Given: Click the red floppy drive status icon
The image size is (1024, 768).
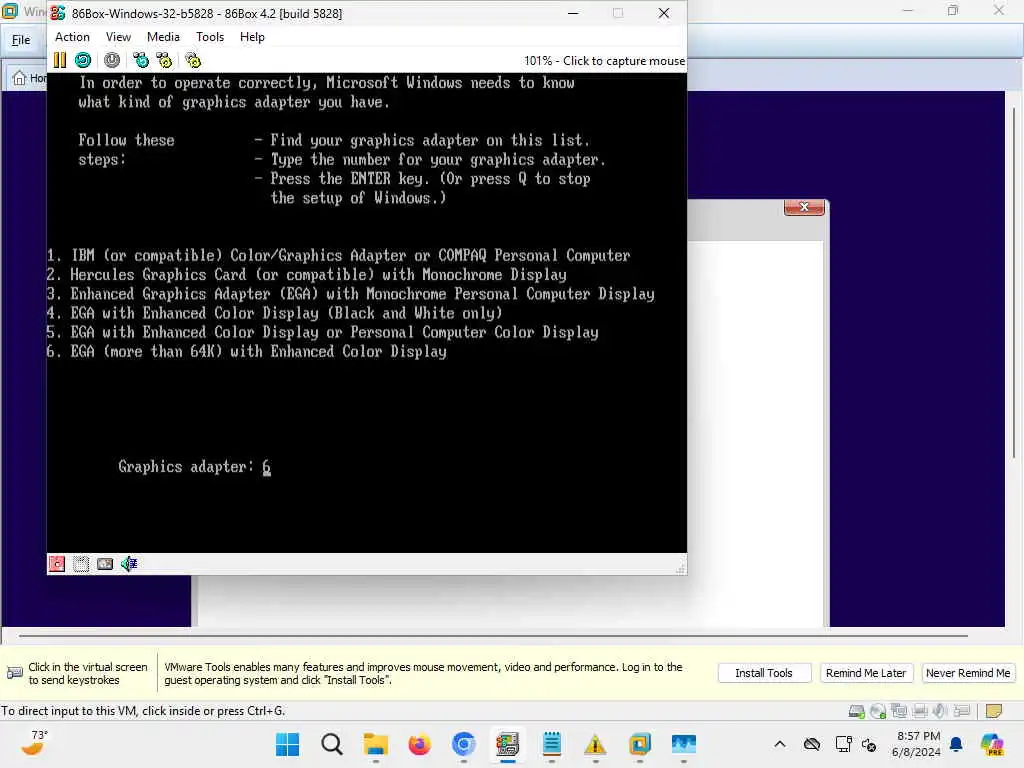Looking at the screenshot, I should 57,564.
